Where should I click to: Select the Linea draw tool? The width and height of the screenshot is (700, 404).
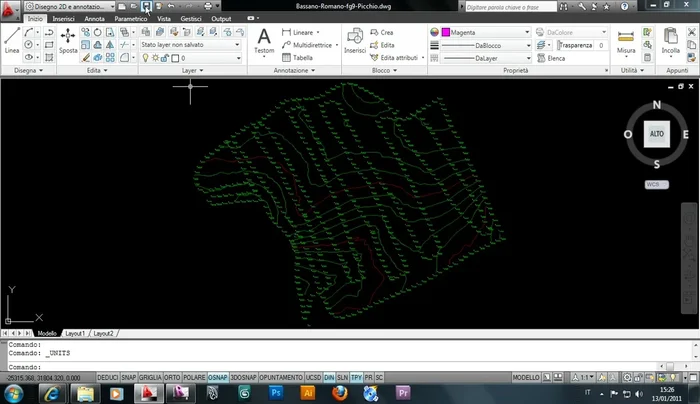(12, 41)
